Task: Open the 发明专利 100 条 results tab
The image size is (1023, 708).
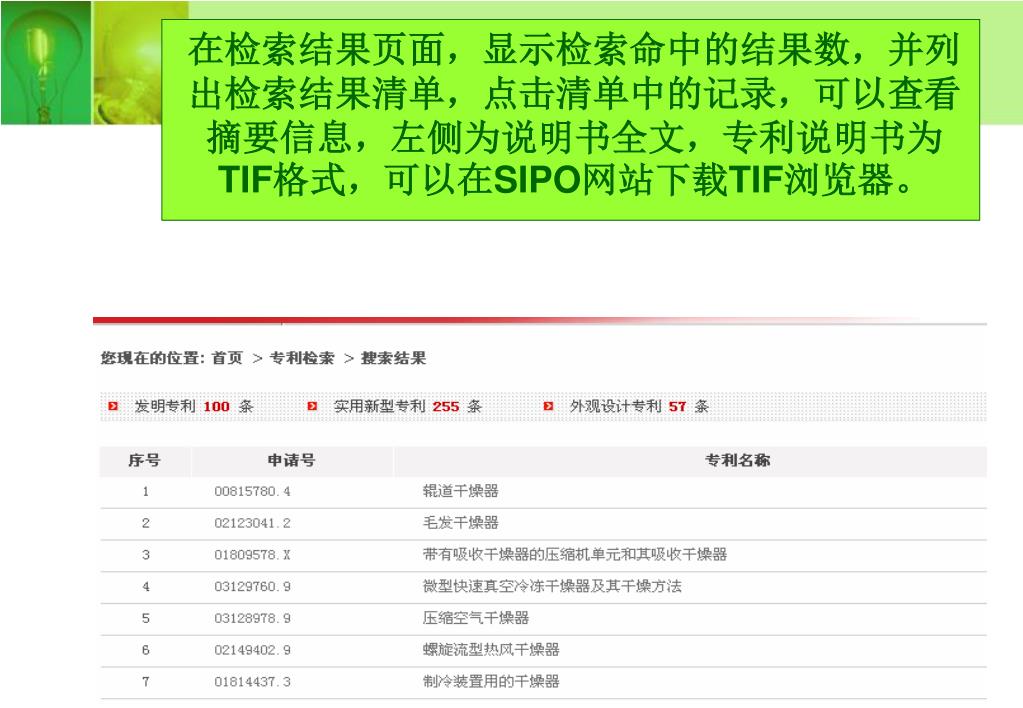Action: 194,407
